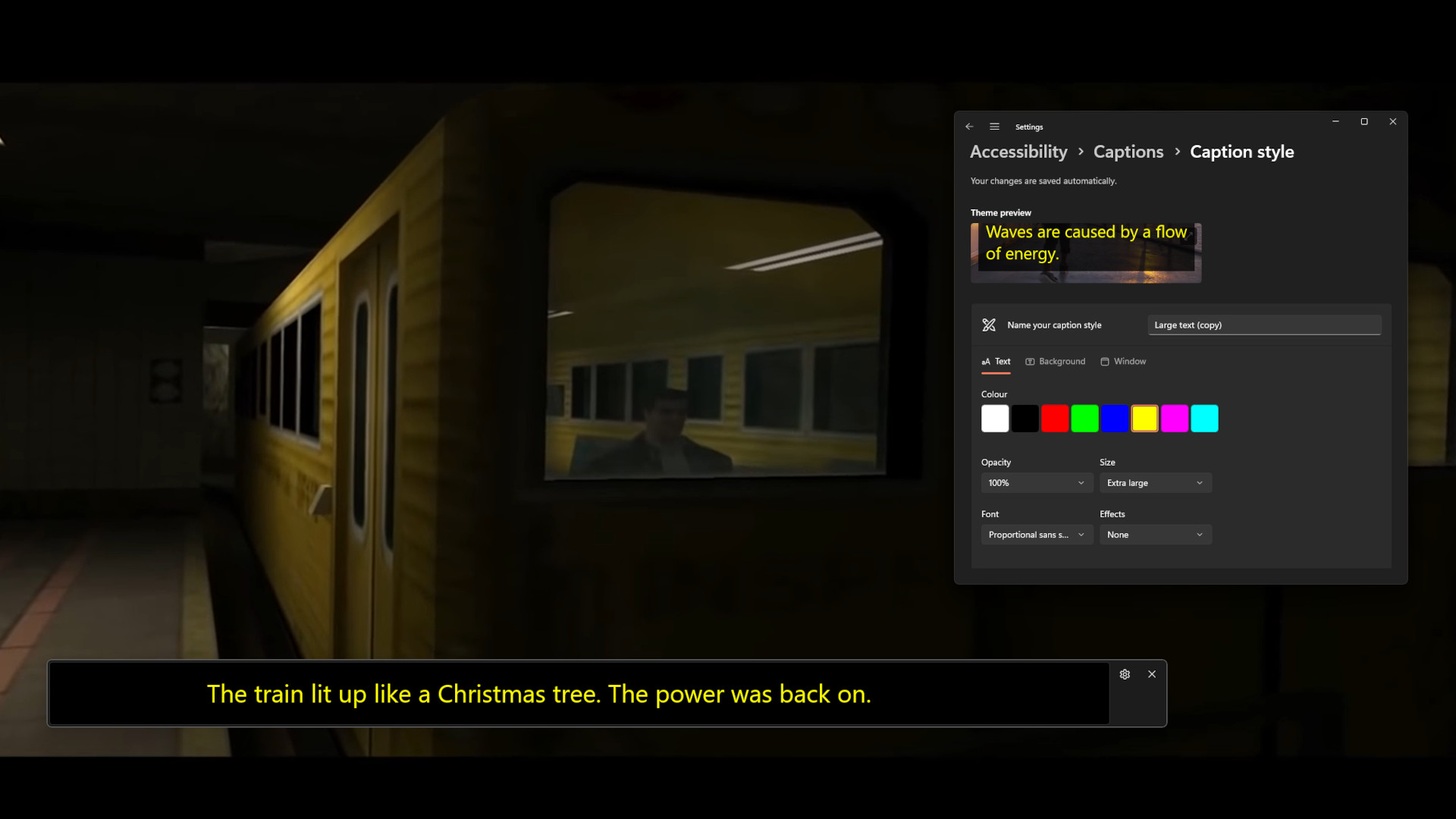Click the accessibility icon in caption name field
This screenshot has width=1456, height=819.
[x=989, y=324]
